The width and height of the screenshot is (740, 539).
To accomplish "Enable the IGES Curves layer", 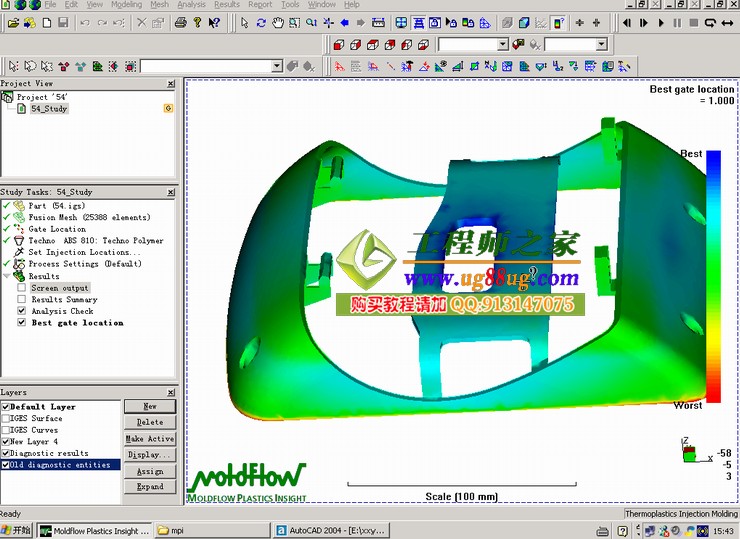I will point(6,430).
